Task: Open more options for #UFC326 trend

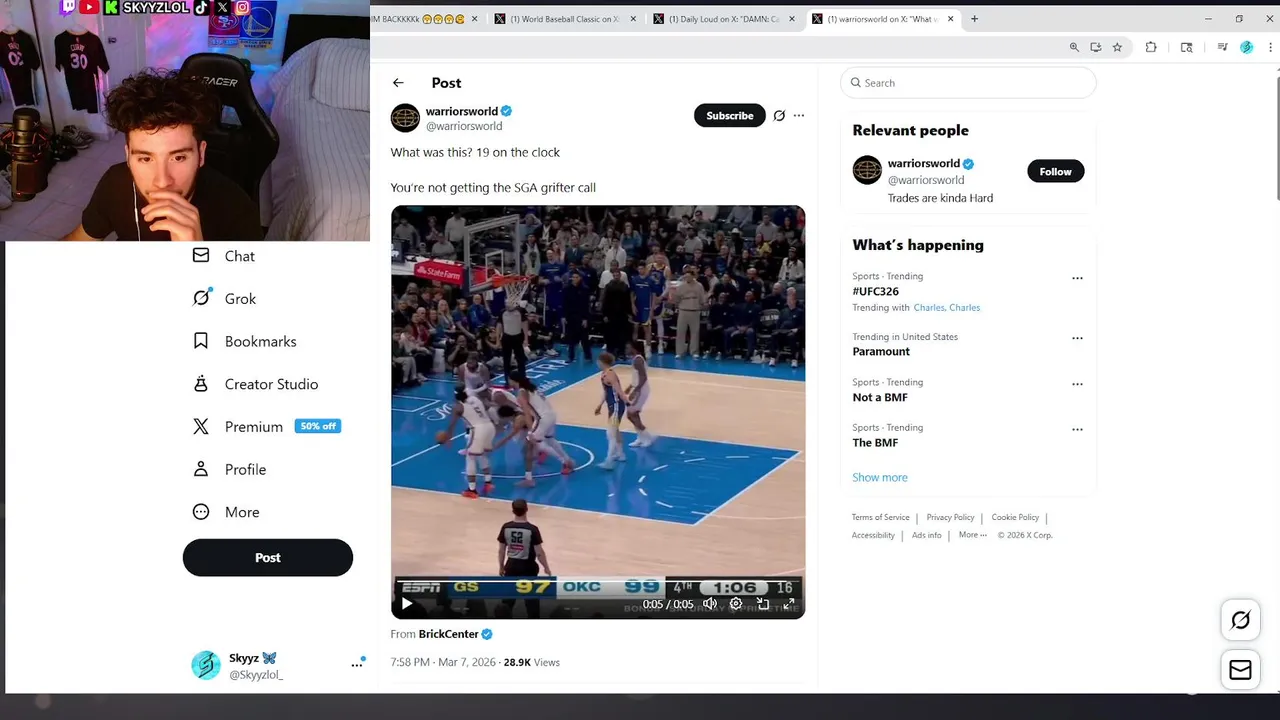Action: point(1077,278)
